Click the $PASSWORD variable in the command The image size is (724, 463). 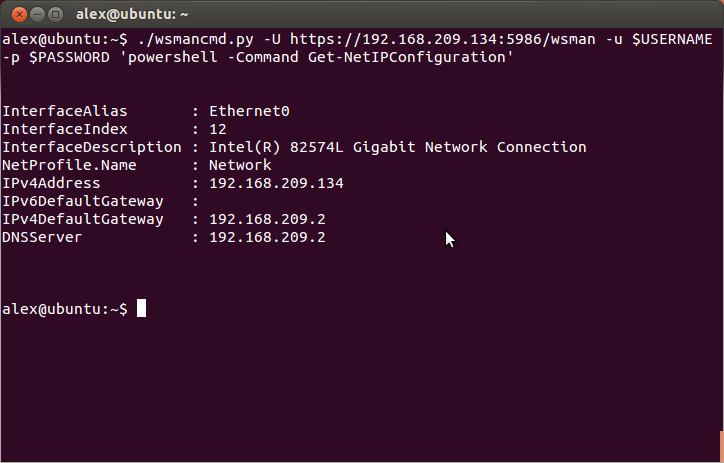(69, 57)
